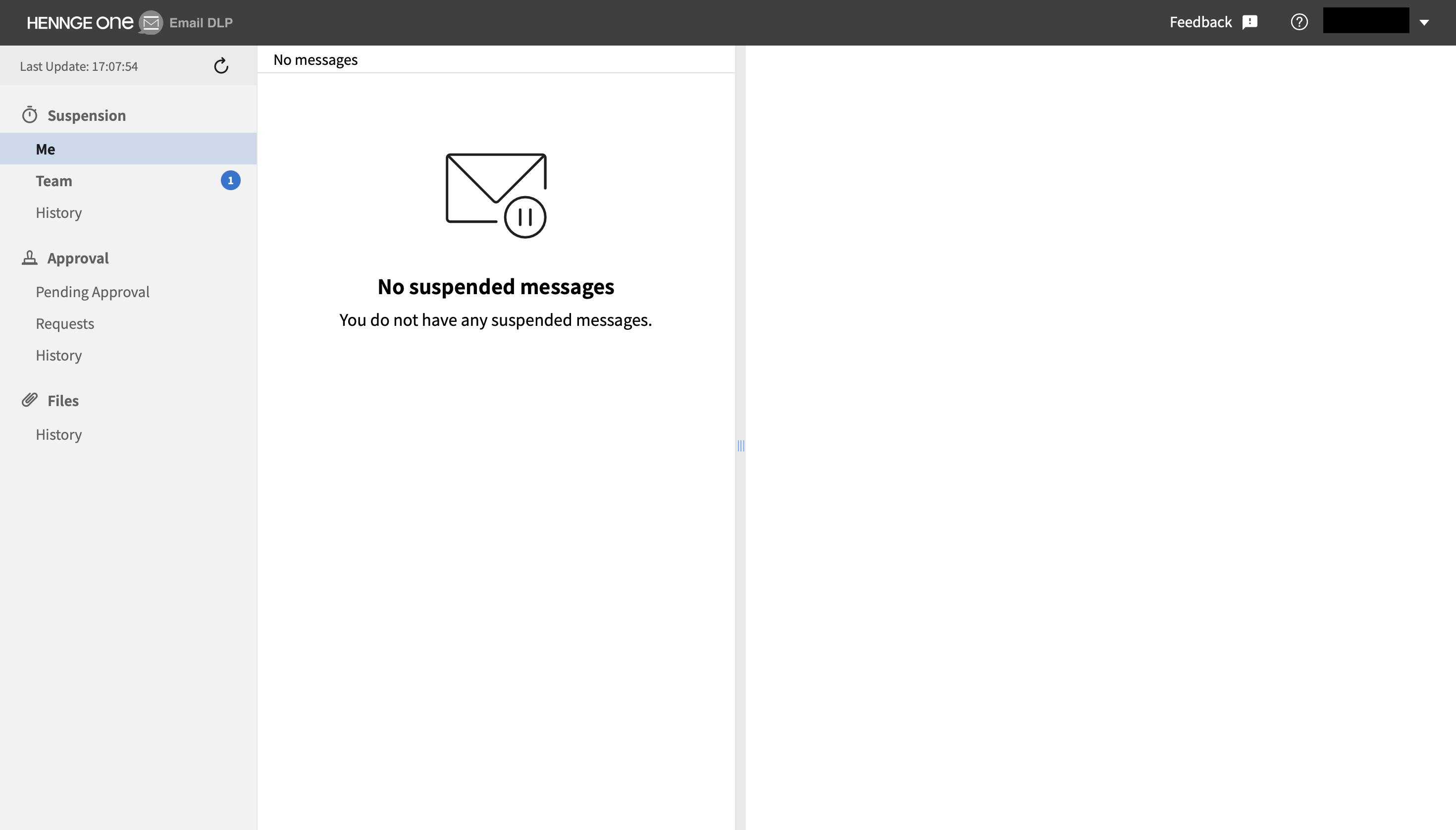Click the Suspension section heading
This screenshot has width=1456, height=830.
tap(87, 116)
